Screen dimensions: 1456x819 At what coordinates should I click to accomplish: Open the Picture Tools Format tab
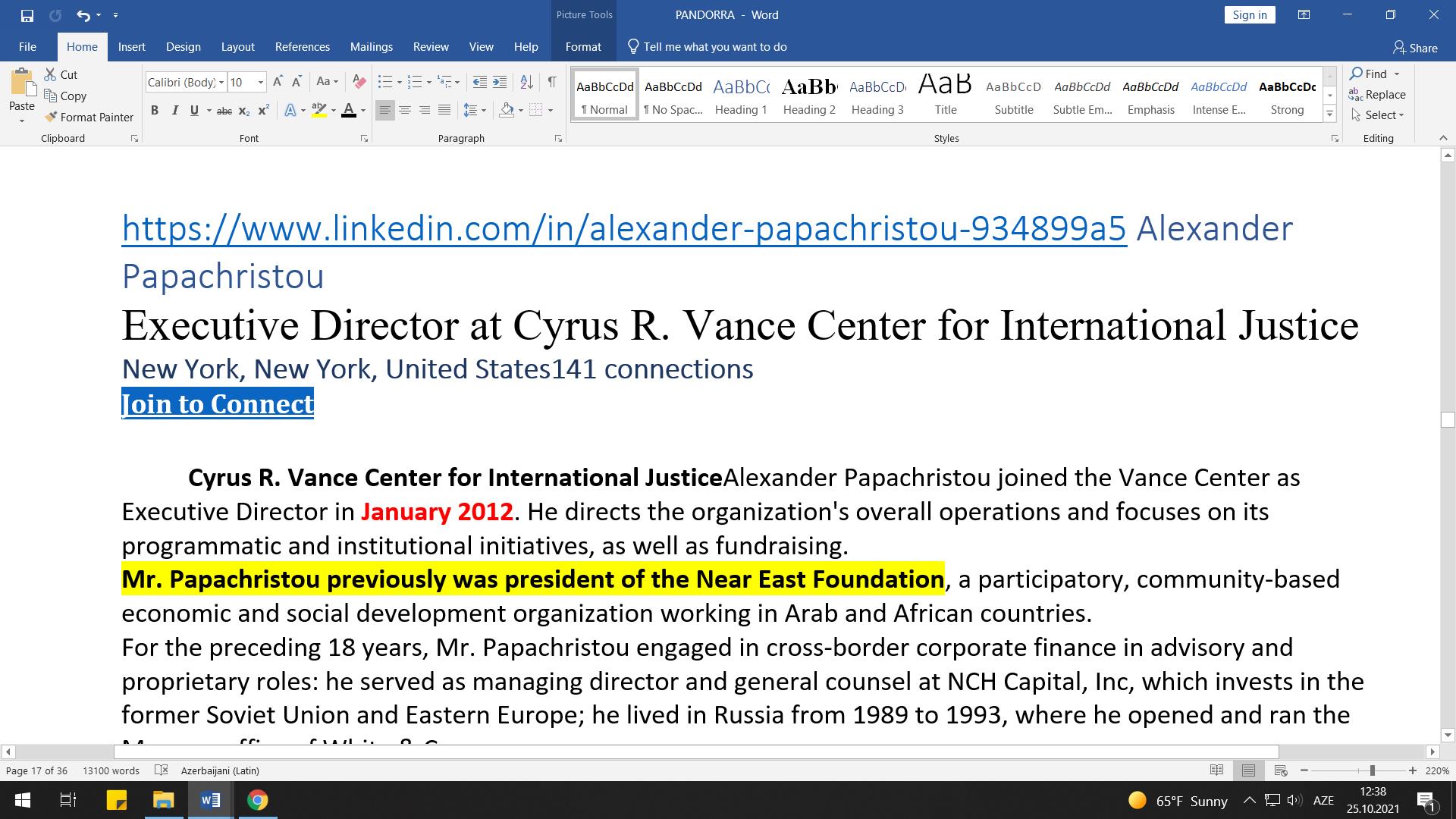coord(583,47)
